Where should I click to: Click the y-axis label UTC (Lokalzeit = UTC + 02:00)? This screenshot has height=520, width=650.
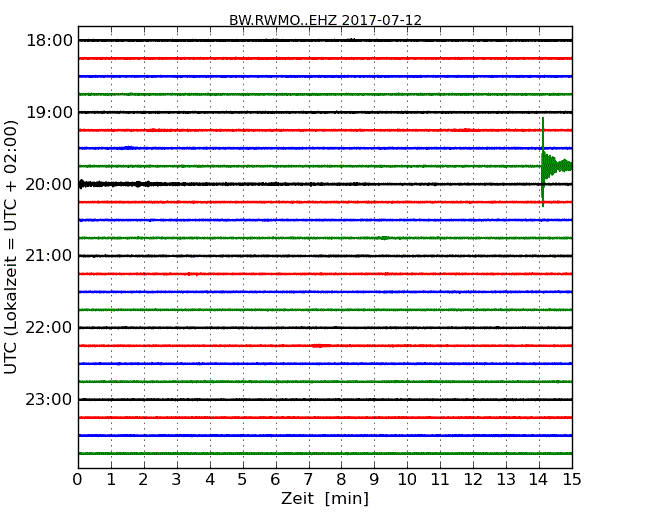click(11, 247)
